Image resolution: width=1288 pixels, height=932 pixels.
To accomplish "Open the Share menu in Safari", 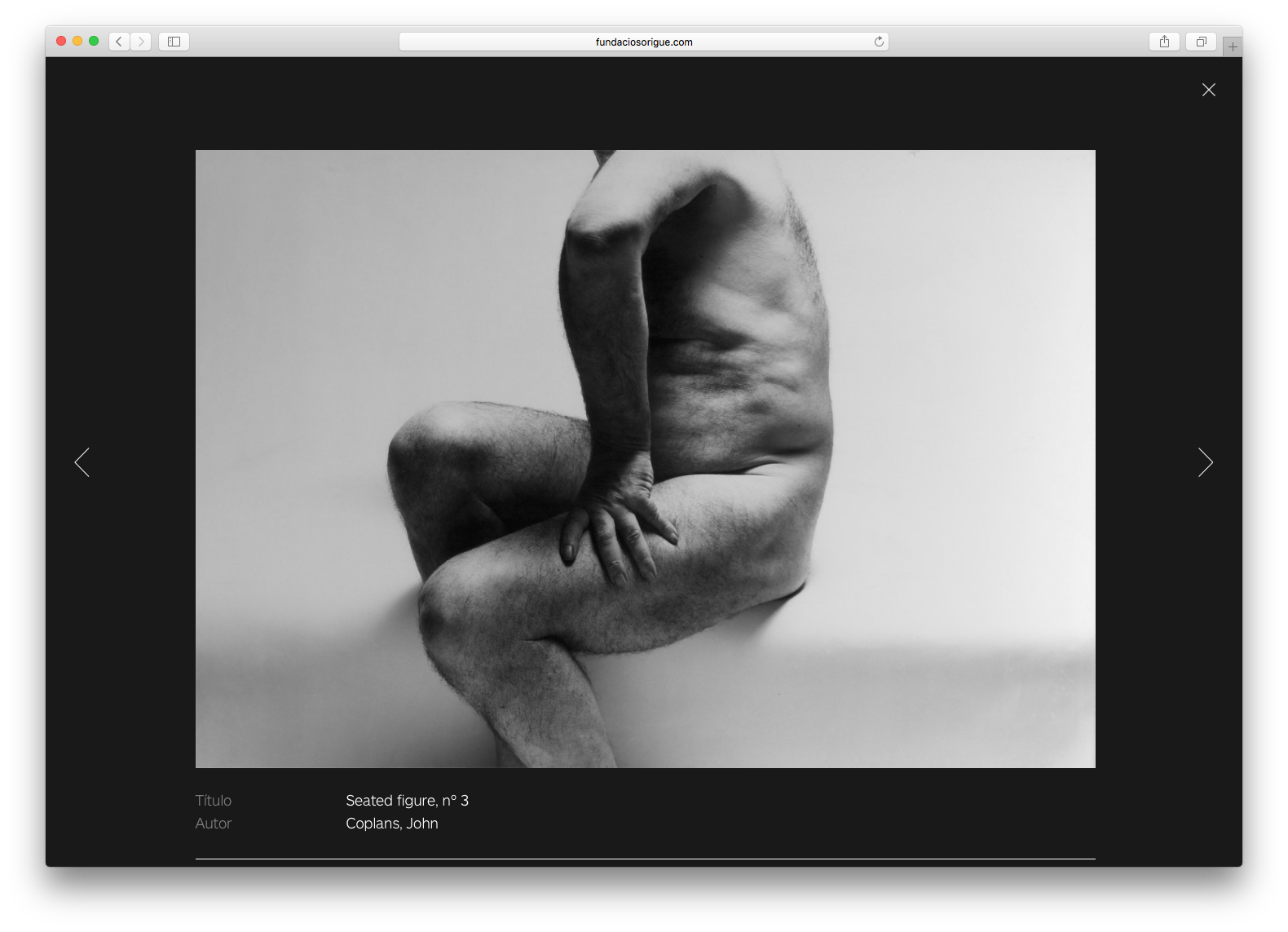I will (x=1164, y=42).
